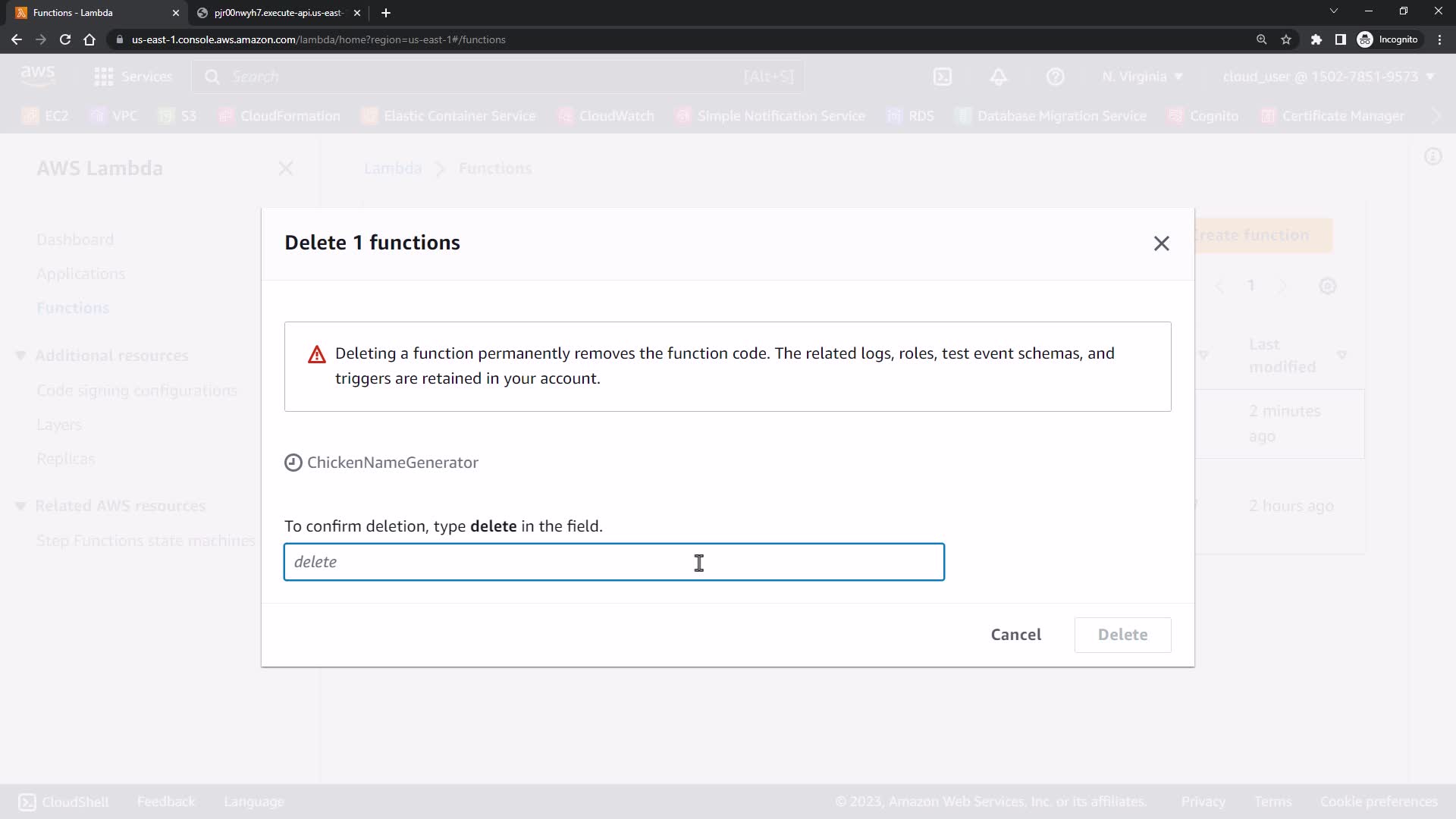Open Chrome three-dot menu
Image resolution: width=1456 pixels, height=819 pixels.
click(x=1439, y=39)
